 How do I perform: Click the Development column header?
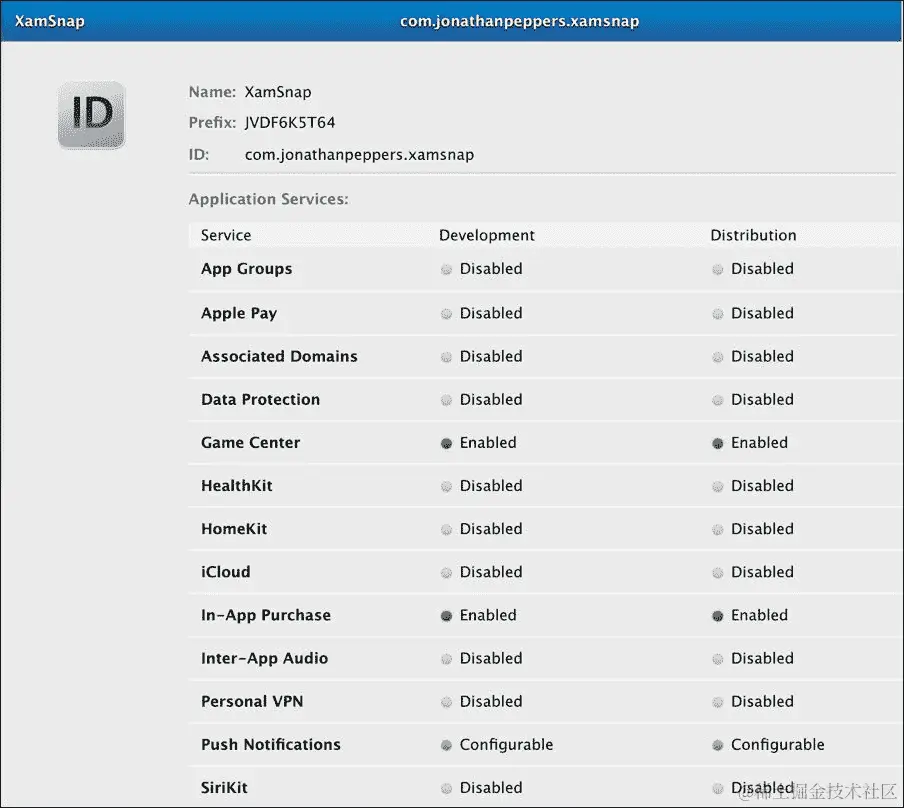click(x=487, y=235)
